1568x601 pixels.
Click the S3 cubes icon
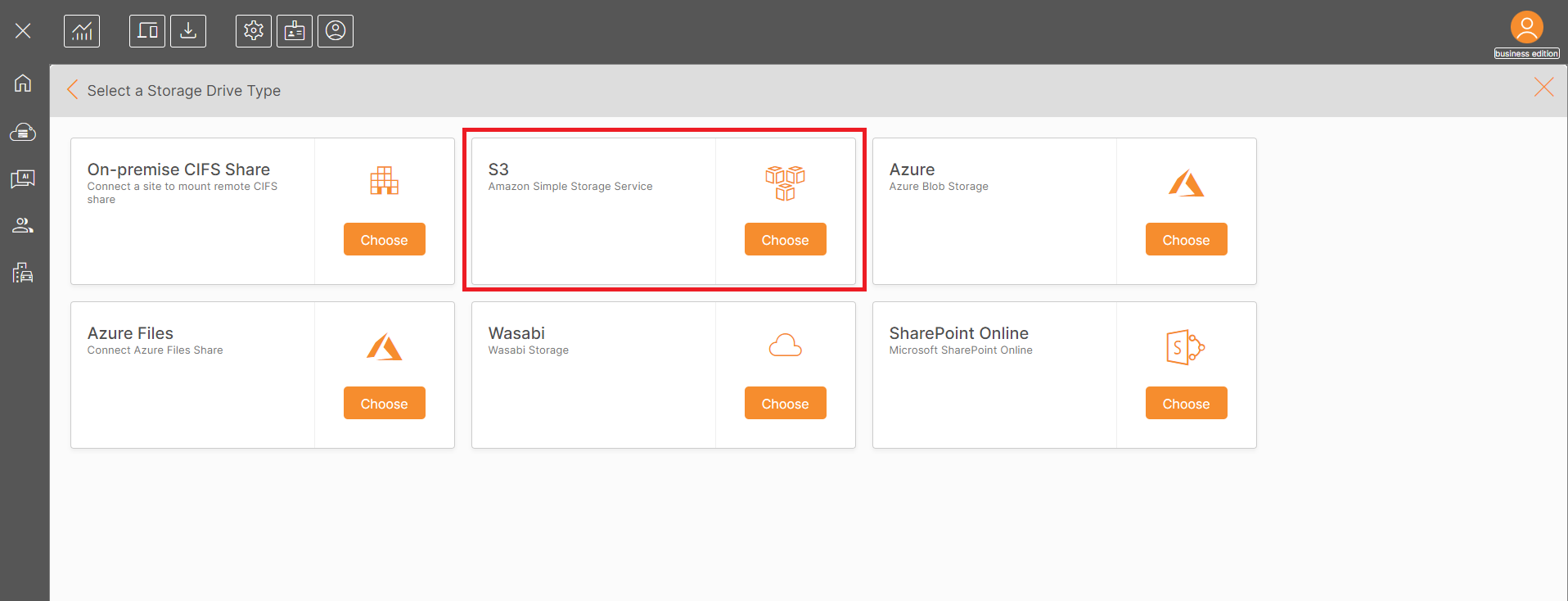(785, 183)
